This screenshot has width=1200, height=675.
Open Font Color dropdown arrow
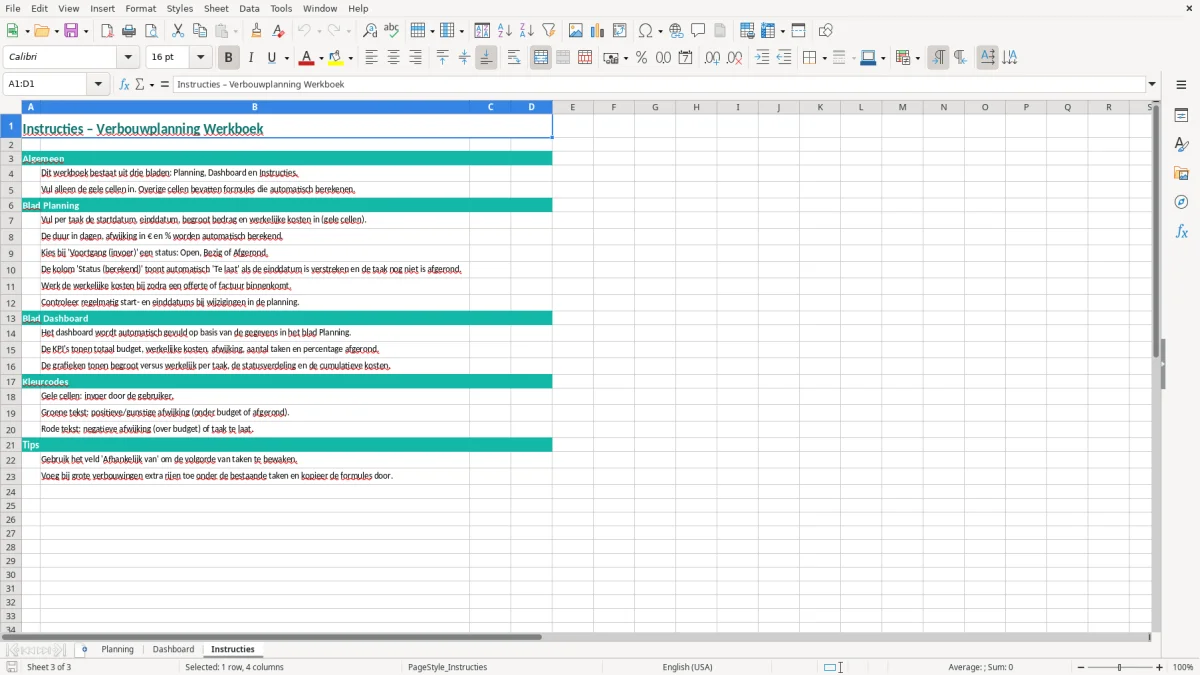tap(321, 58)
